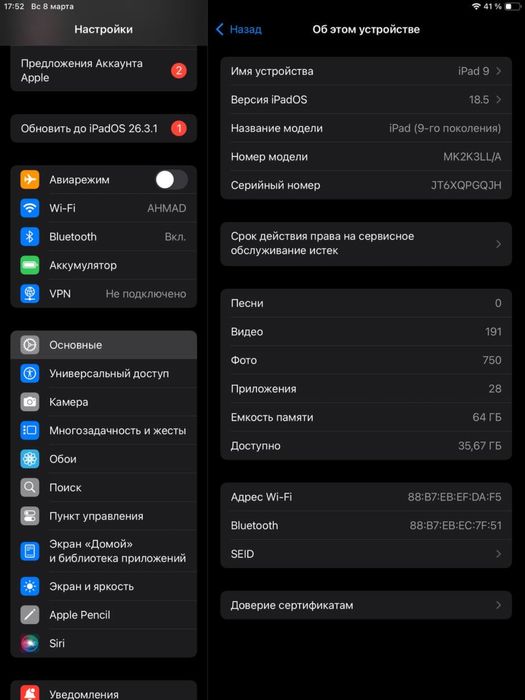Open Обновить до iPadOS 26.3.1
Image resolution: width=525 pixels, height=700 pixels.
point(104,129)
